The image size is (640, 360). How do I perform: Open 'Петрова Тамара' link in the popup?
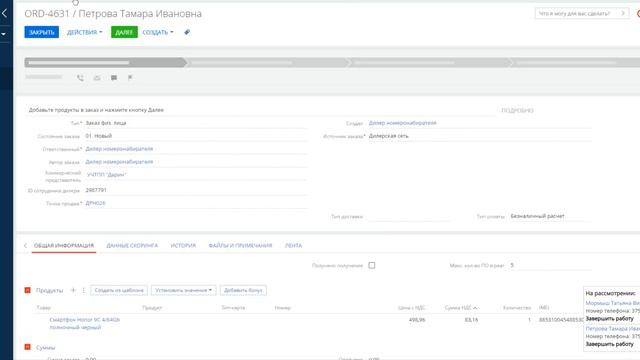point(612,329)
